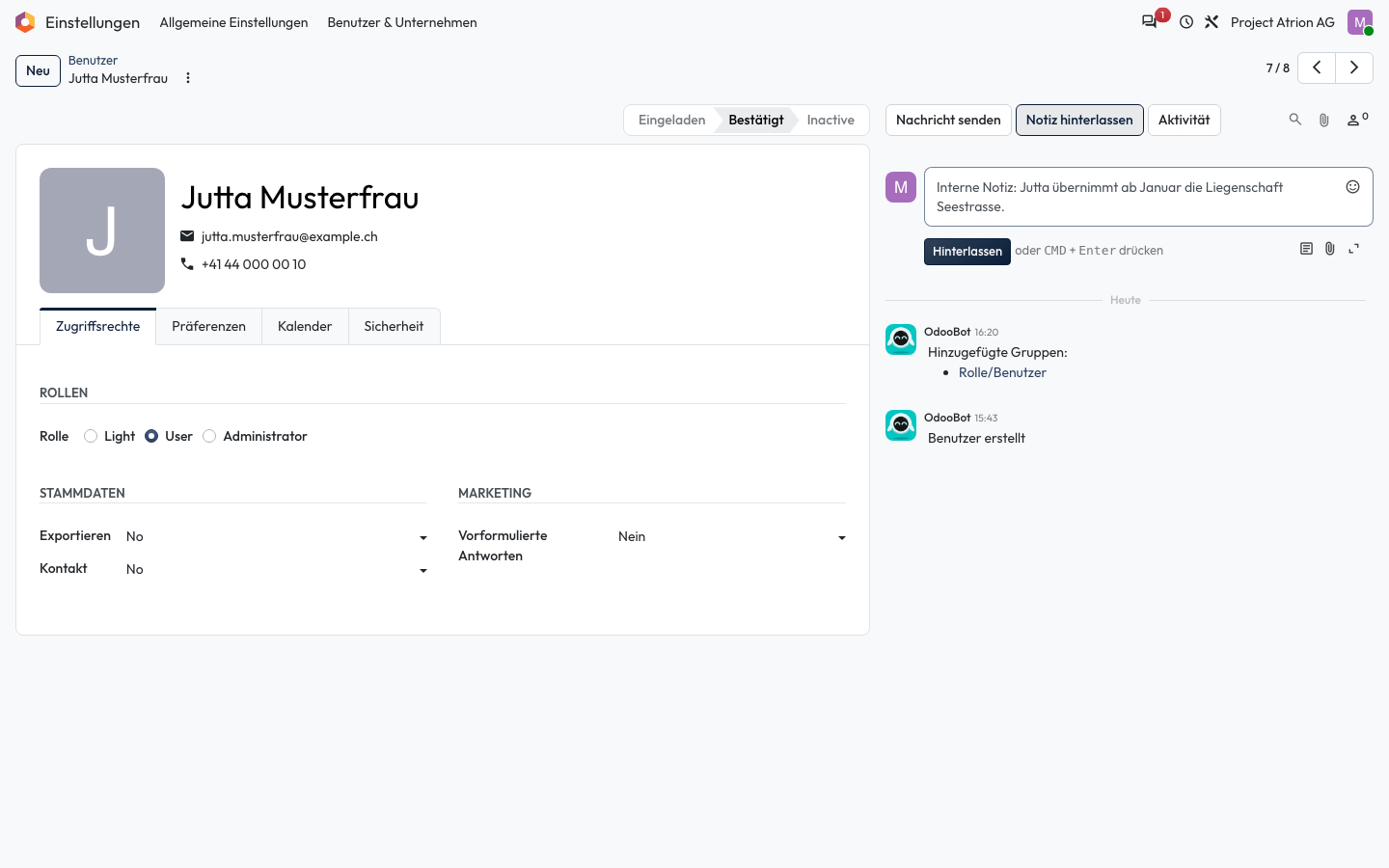Go to previous record arrow
The height and width of the screenshot is (868, 1389).
click(x=1317, y=68)
